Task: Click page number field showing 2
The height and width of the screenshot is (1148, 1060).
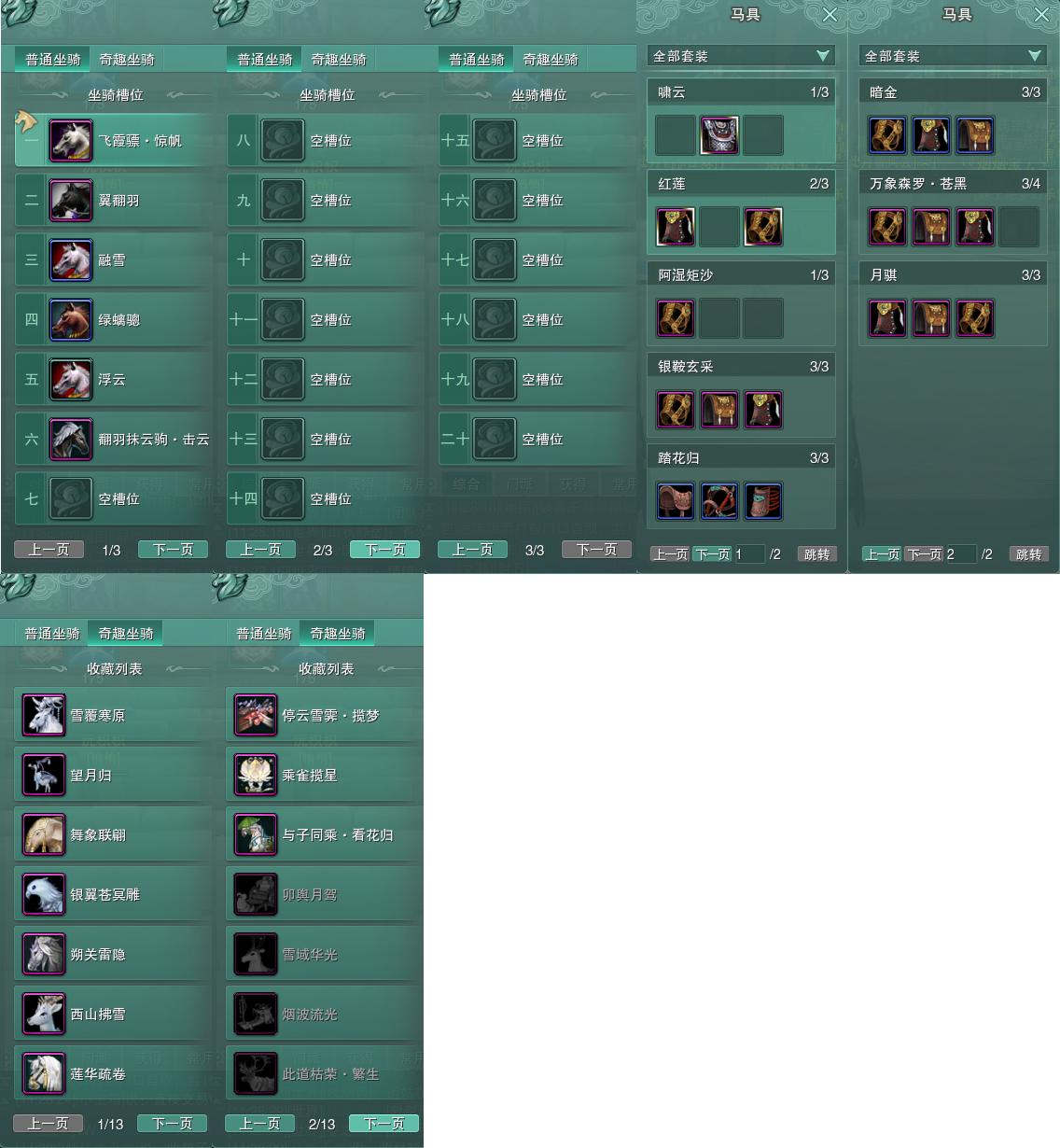Action: click(960, 554)
